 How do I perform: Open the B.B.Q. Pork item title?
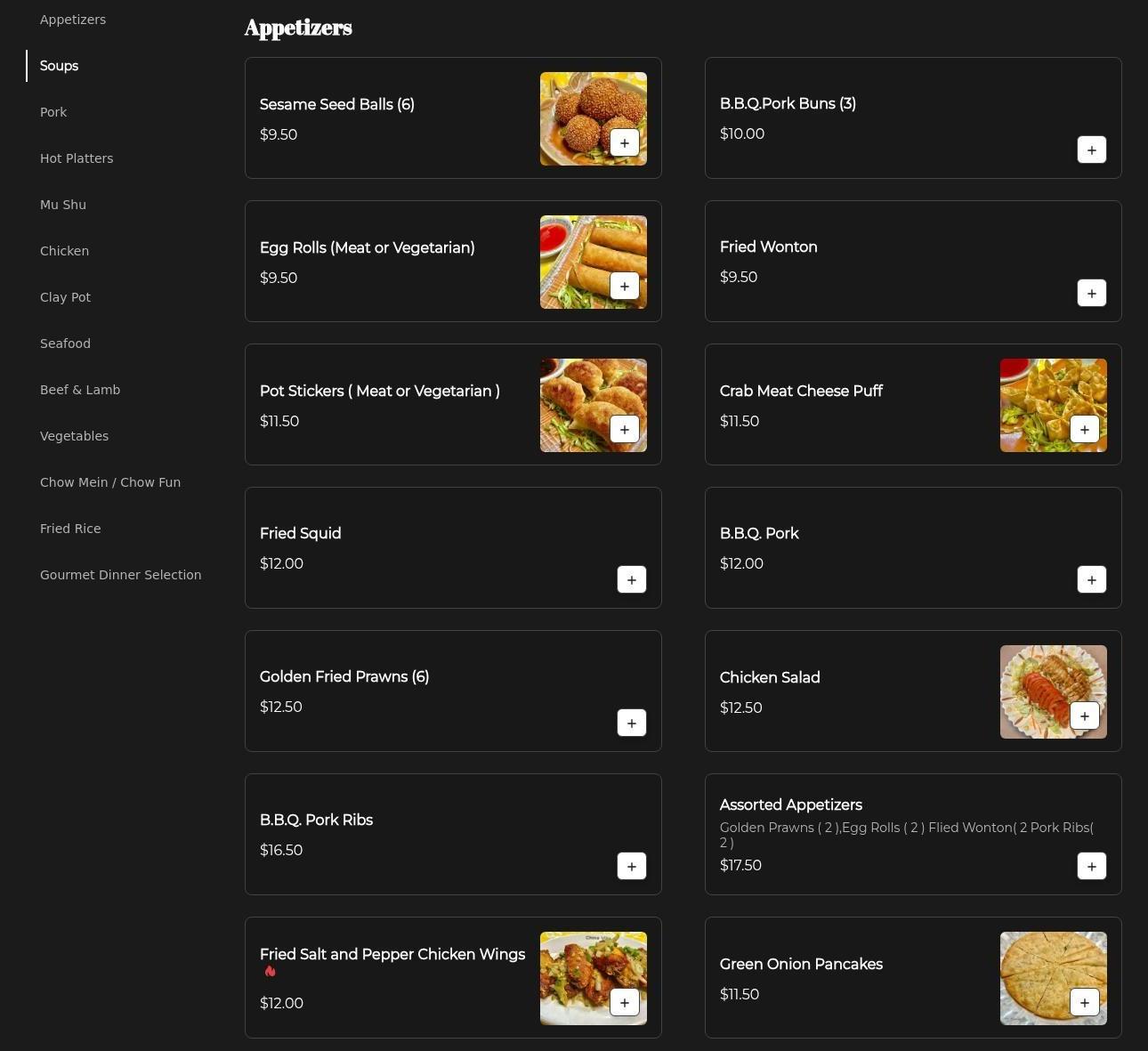coord(758,534)
